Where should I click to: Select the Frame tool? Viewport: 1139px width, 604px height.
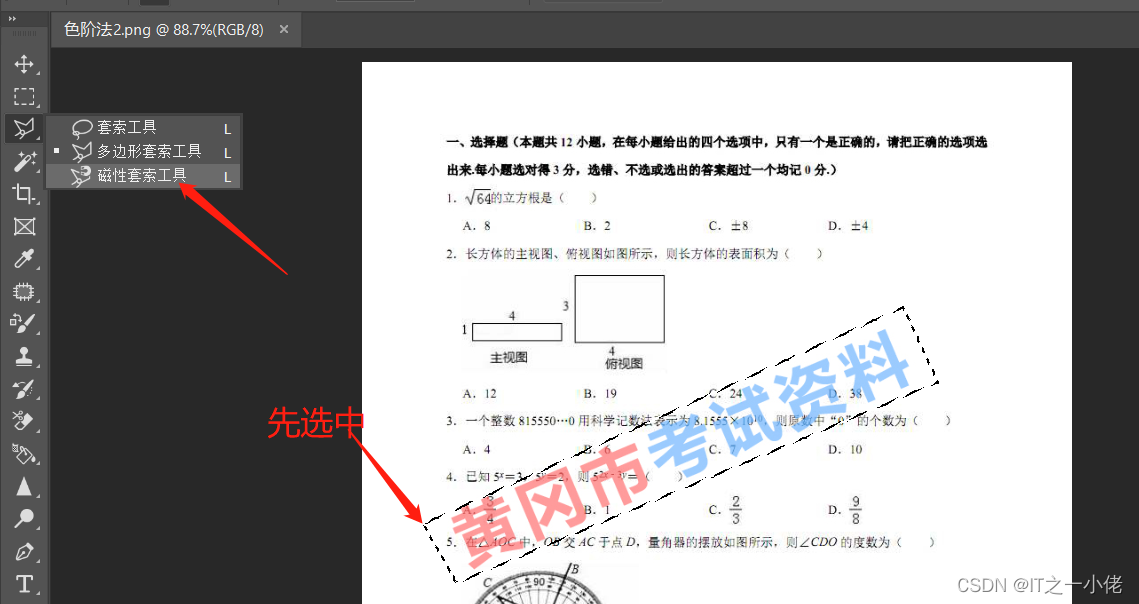click(24, 227)
